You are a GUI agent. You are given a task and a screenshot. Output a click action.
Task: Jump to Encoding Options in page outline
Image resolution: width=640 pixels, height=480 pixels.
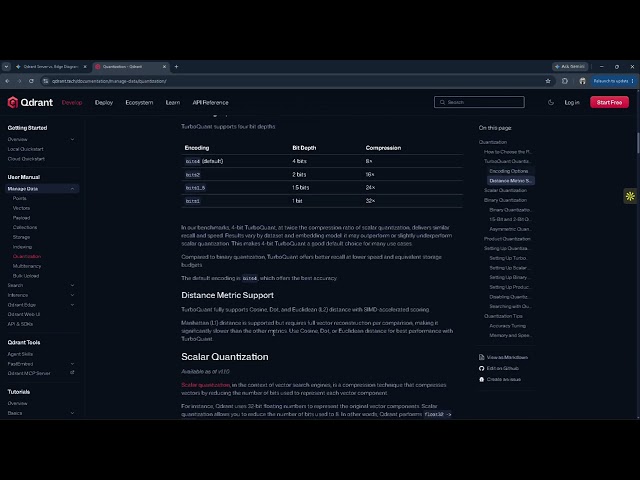[x=509, y=171]
